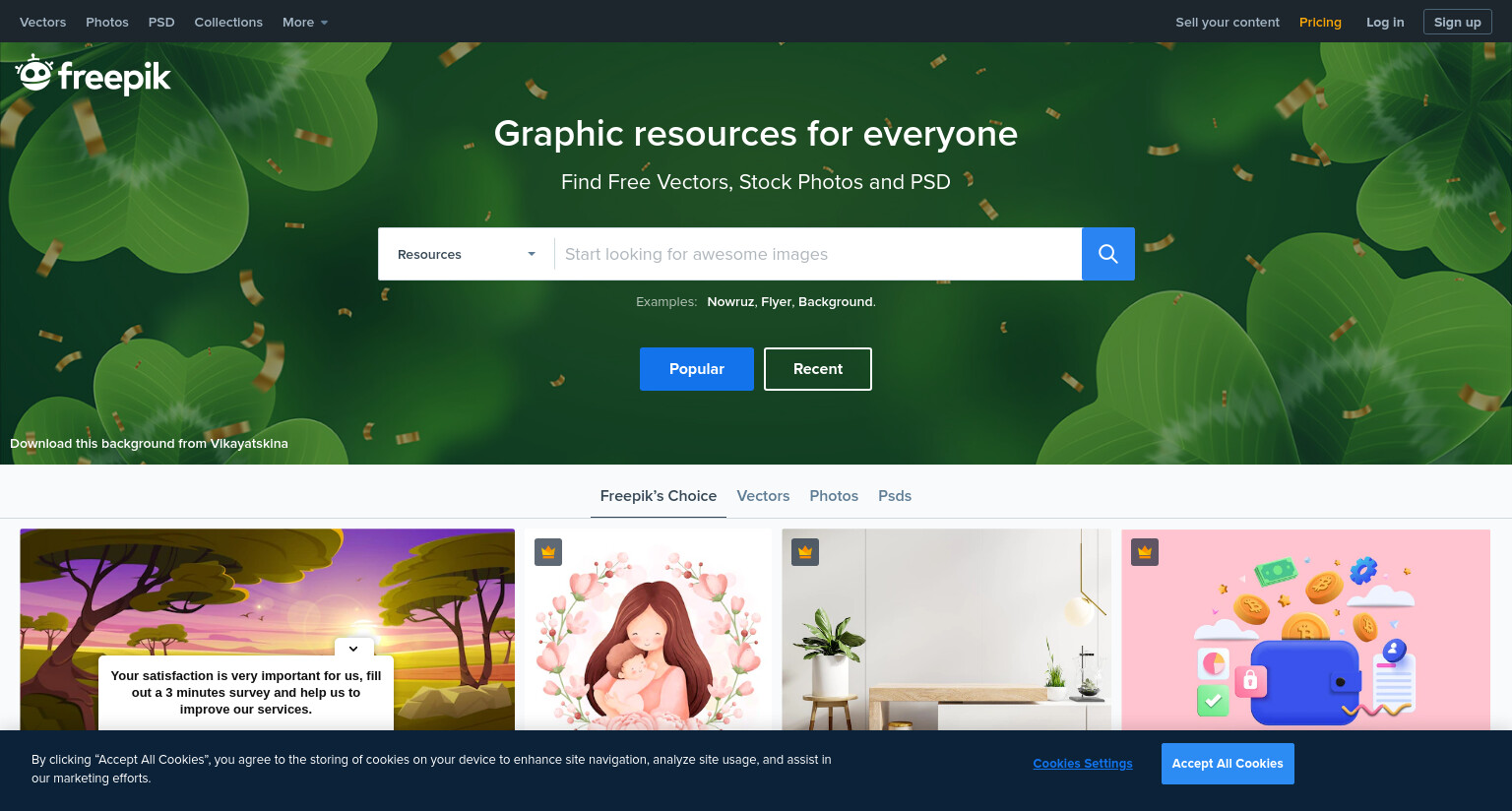The width and height of the screenshot is (1512, 811).
Task: Open the Resources search category dropdown
Action: pyautogui.click(x=467, y=254)
